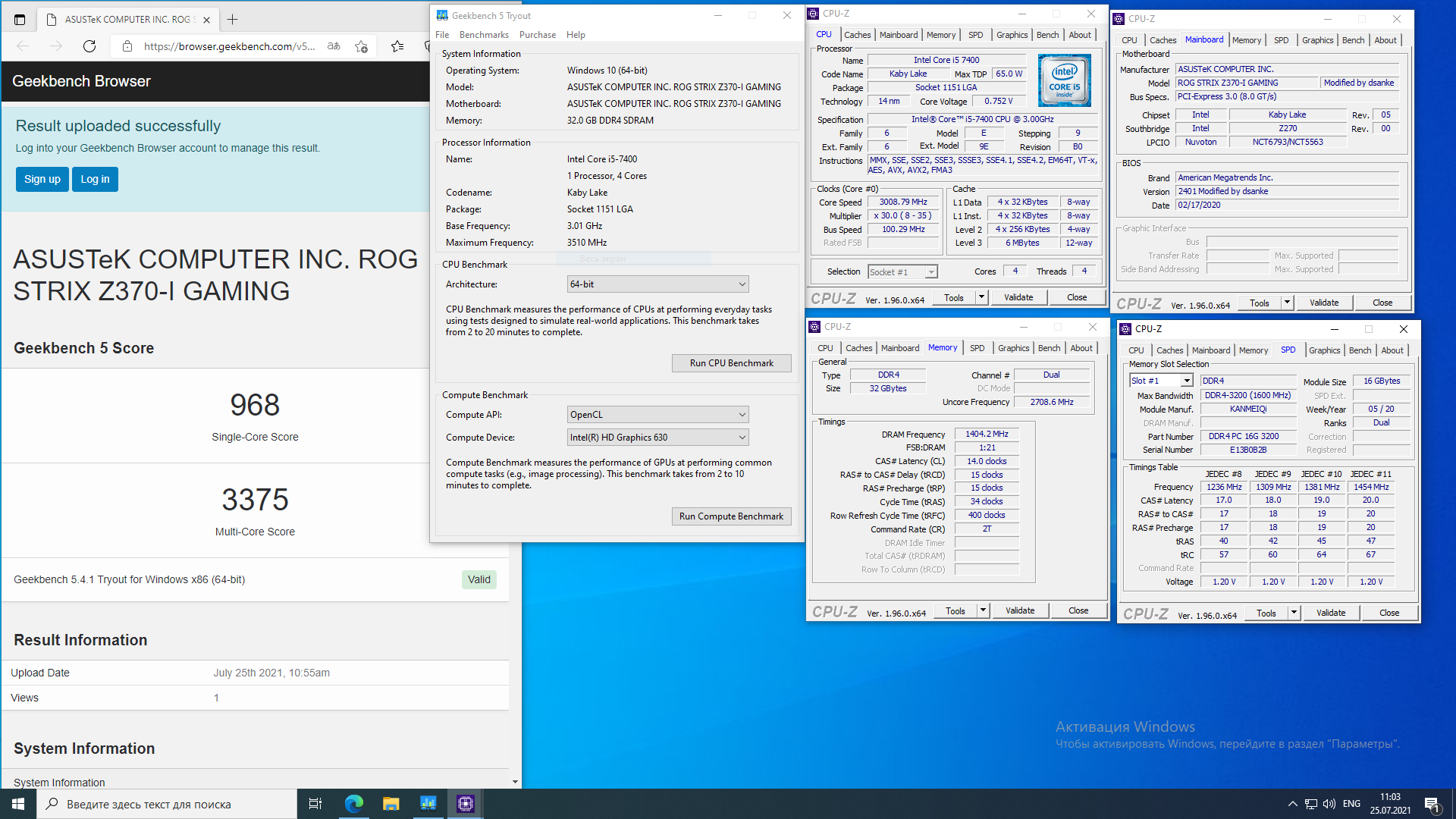Click the translate page icon
This screenshot has height=819, width=1456.
click(x=334, y=46)
